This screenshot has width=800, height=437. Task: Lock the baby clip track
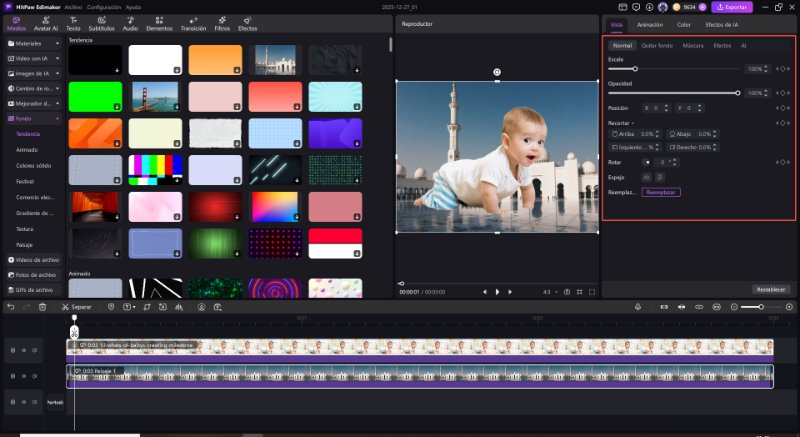coord(13,350)
